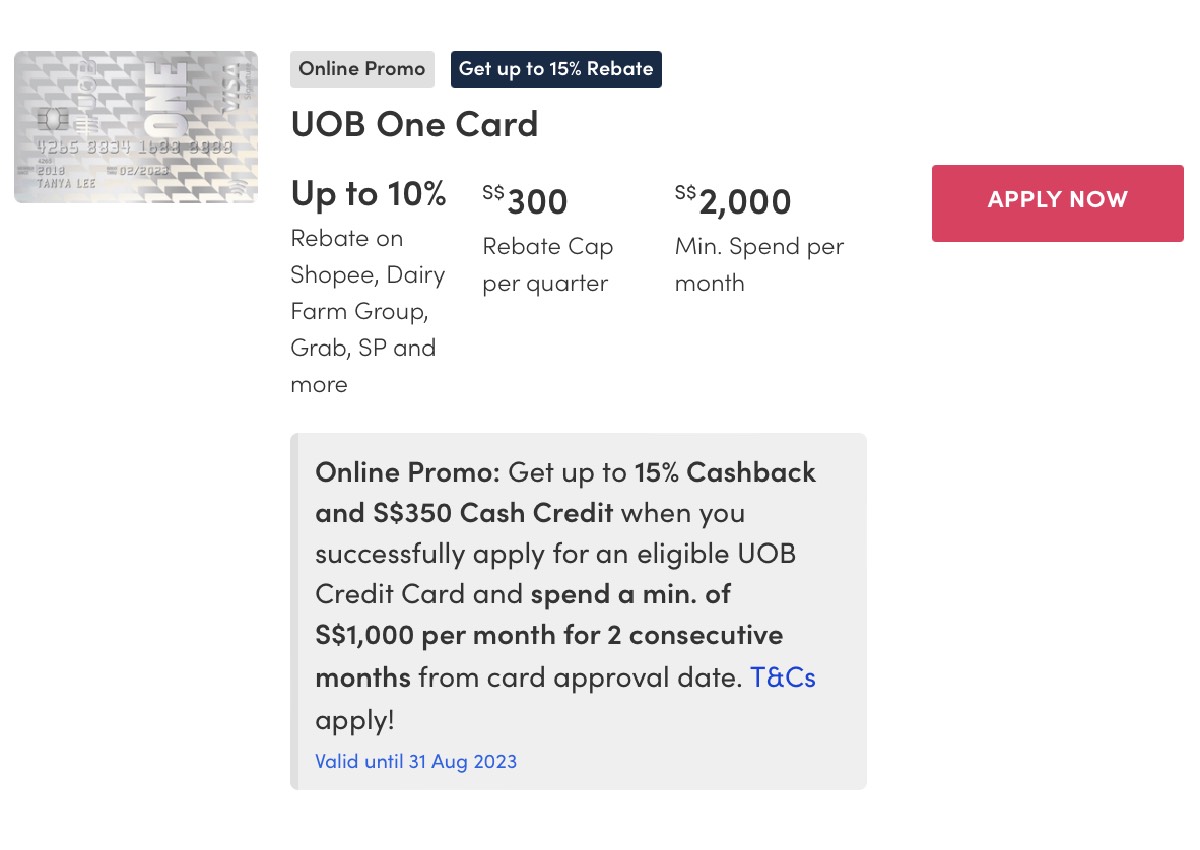Open the UOB One Card title

coord(414,124)
